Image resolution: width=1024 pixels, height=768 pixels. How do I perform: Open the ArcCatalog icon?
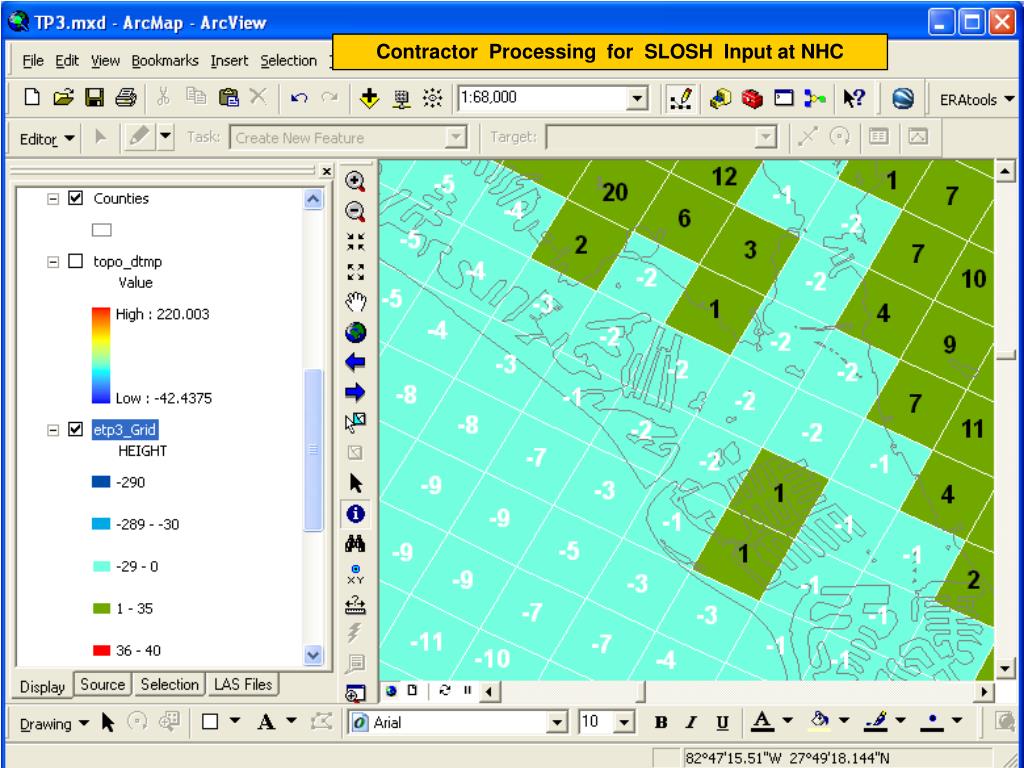pyautogui.click(x=720, y=99)
